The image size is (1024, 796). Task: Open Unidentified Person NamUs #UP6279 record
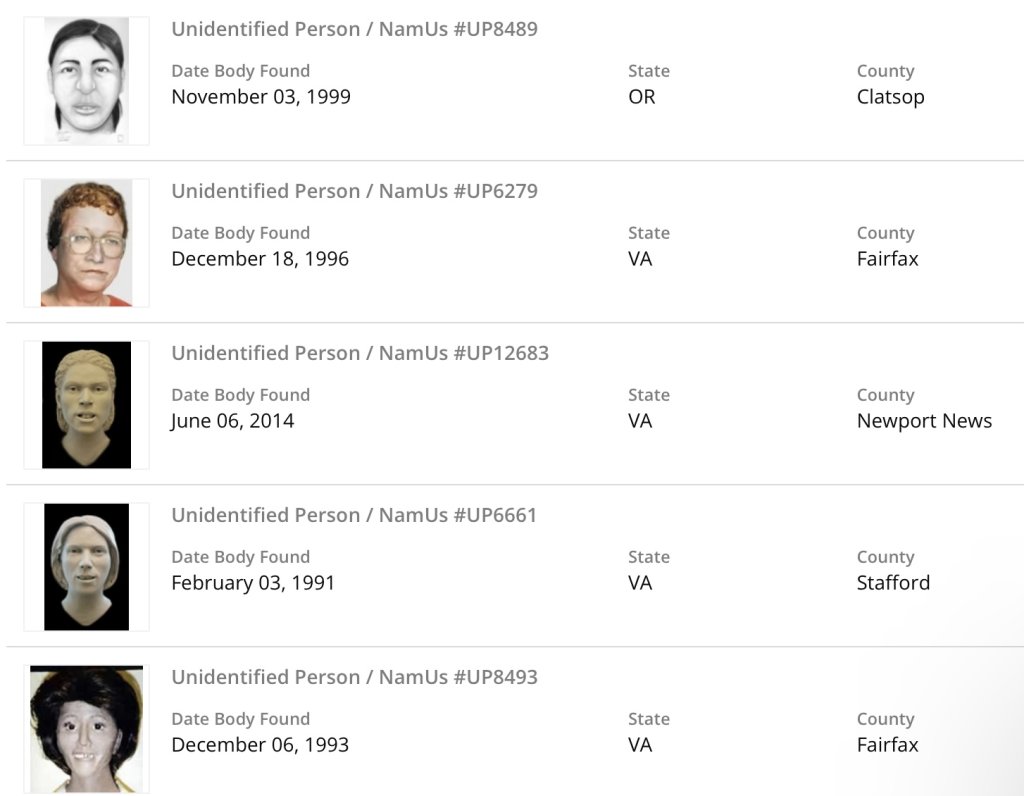click(x=354, y=191)
